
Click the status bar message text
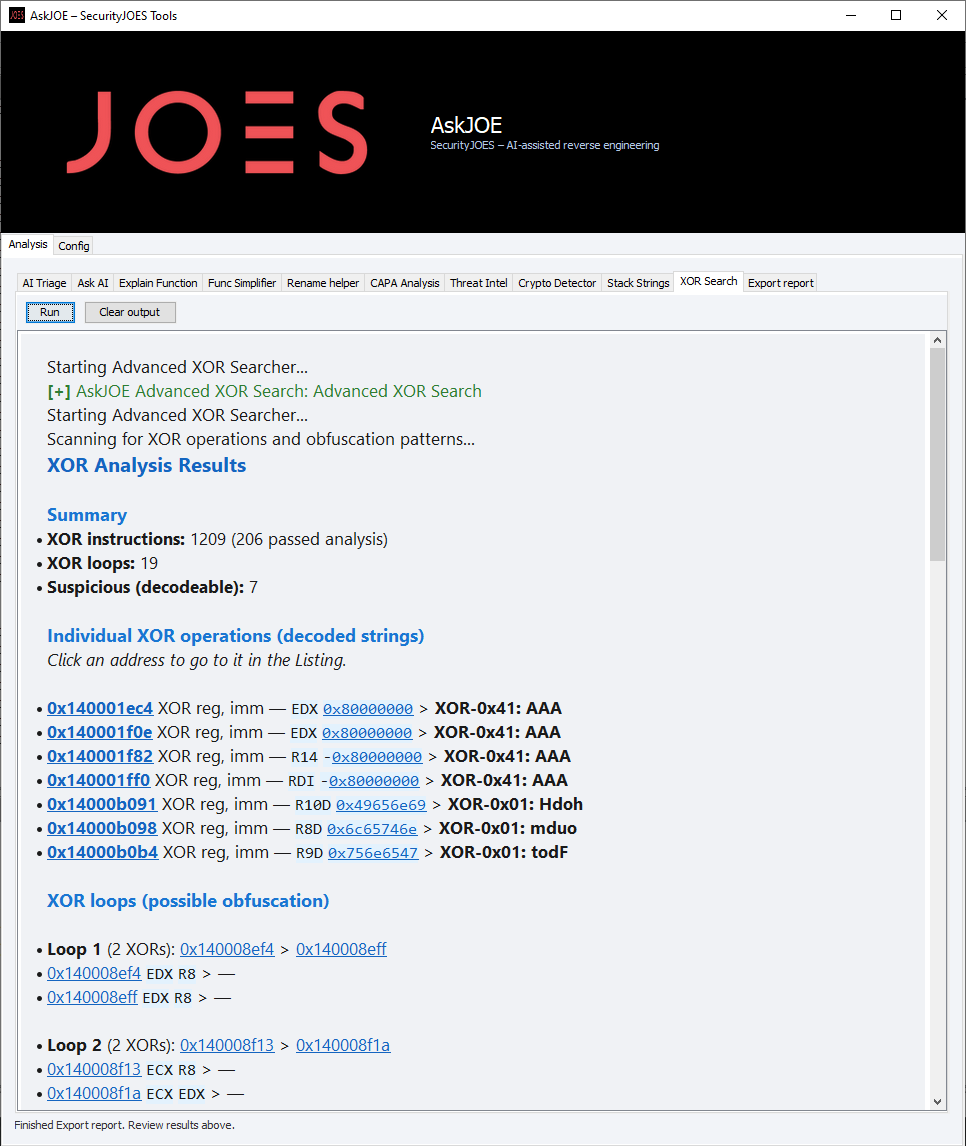[124, 1126]
